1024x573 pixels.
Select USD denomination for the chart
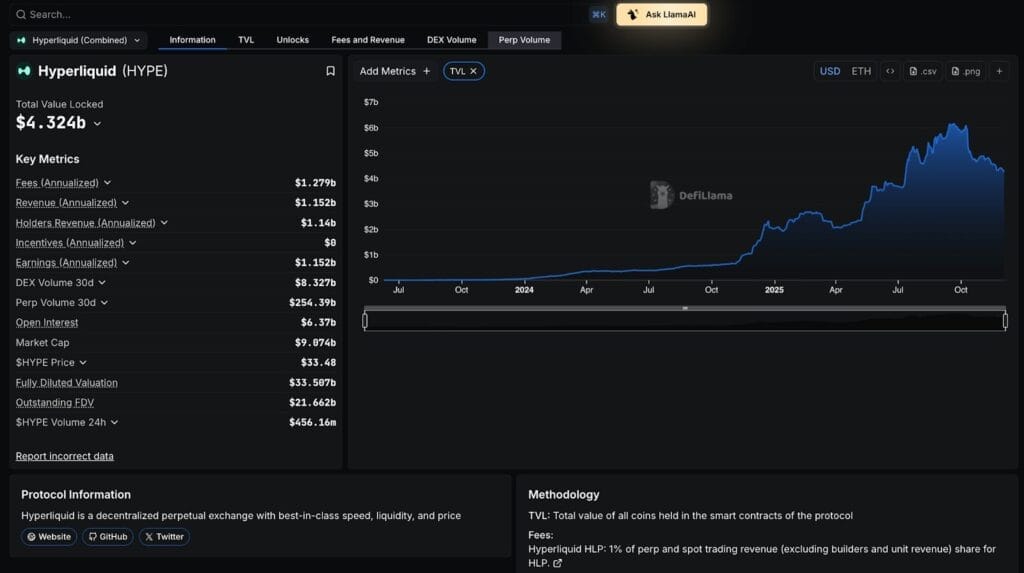coord(830,71)
